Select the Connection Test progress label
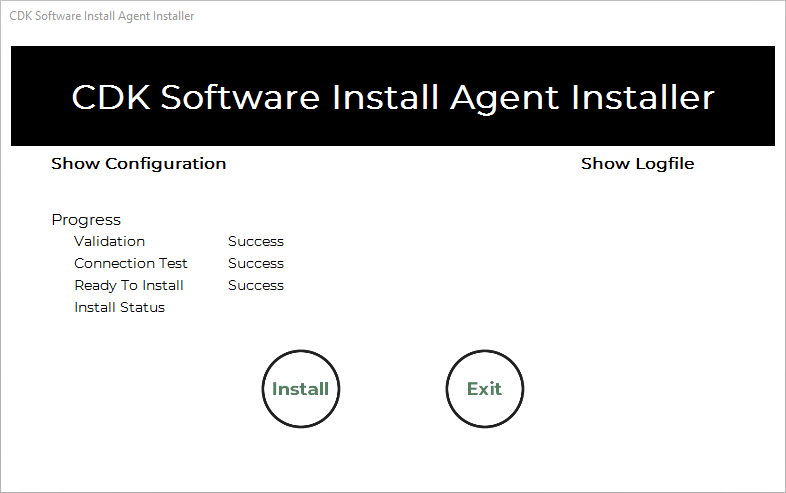The height and width of the screenshot is (493, 786). [x=130, y=263]
